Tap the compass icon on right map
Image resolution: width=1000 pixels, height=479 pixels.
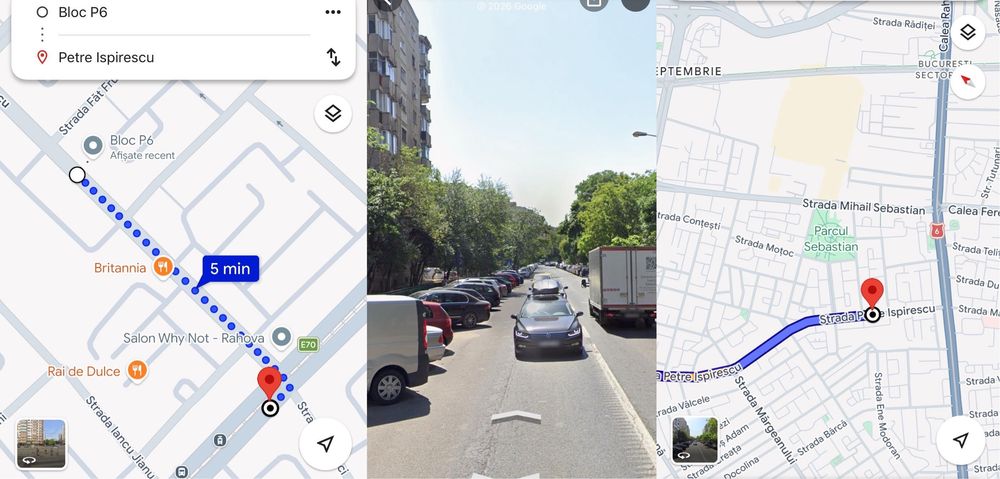tap(967, 81)
